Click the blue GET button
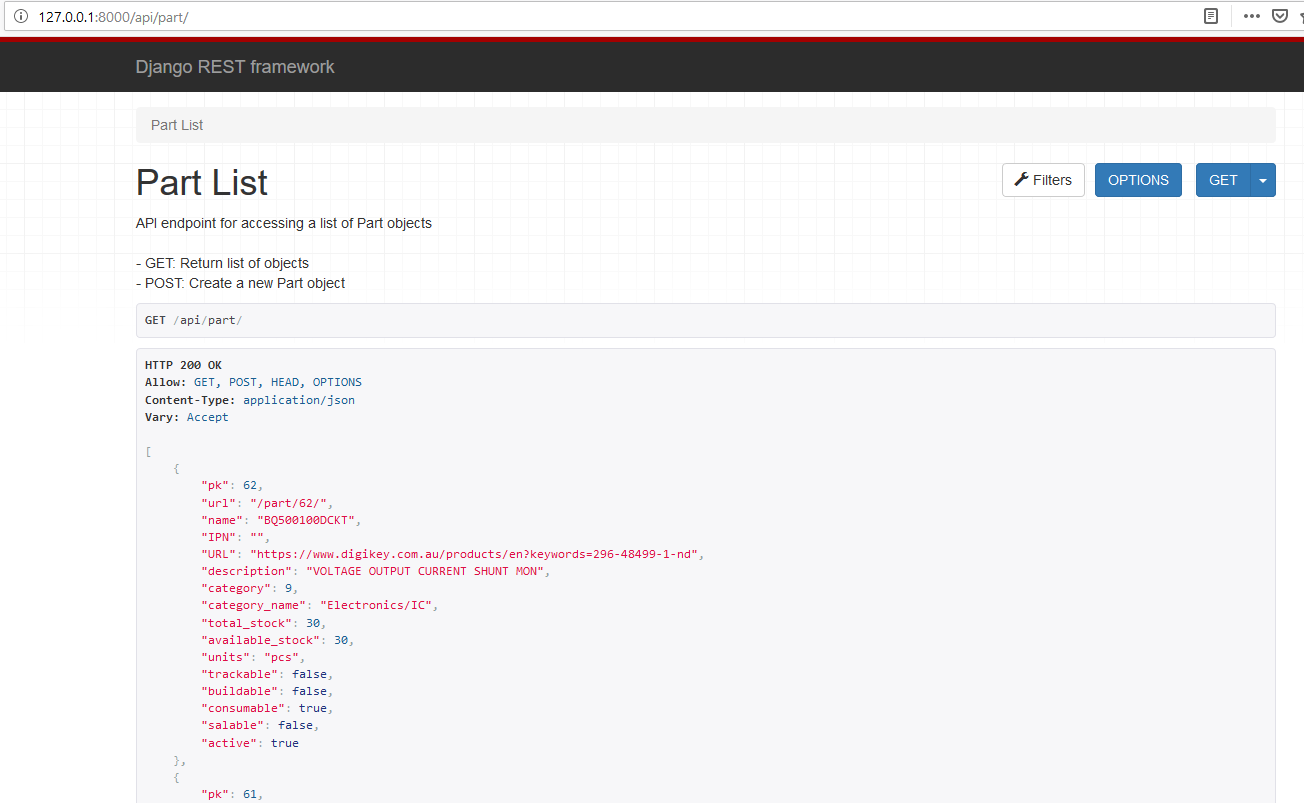1304x803 pixels. coord(1223,180)
